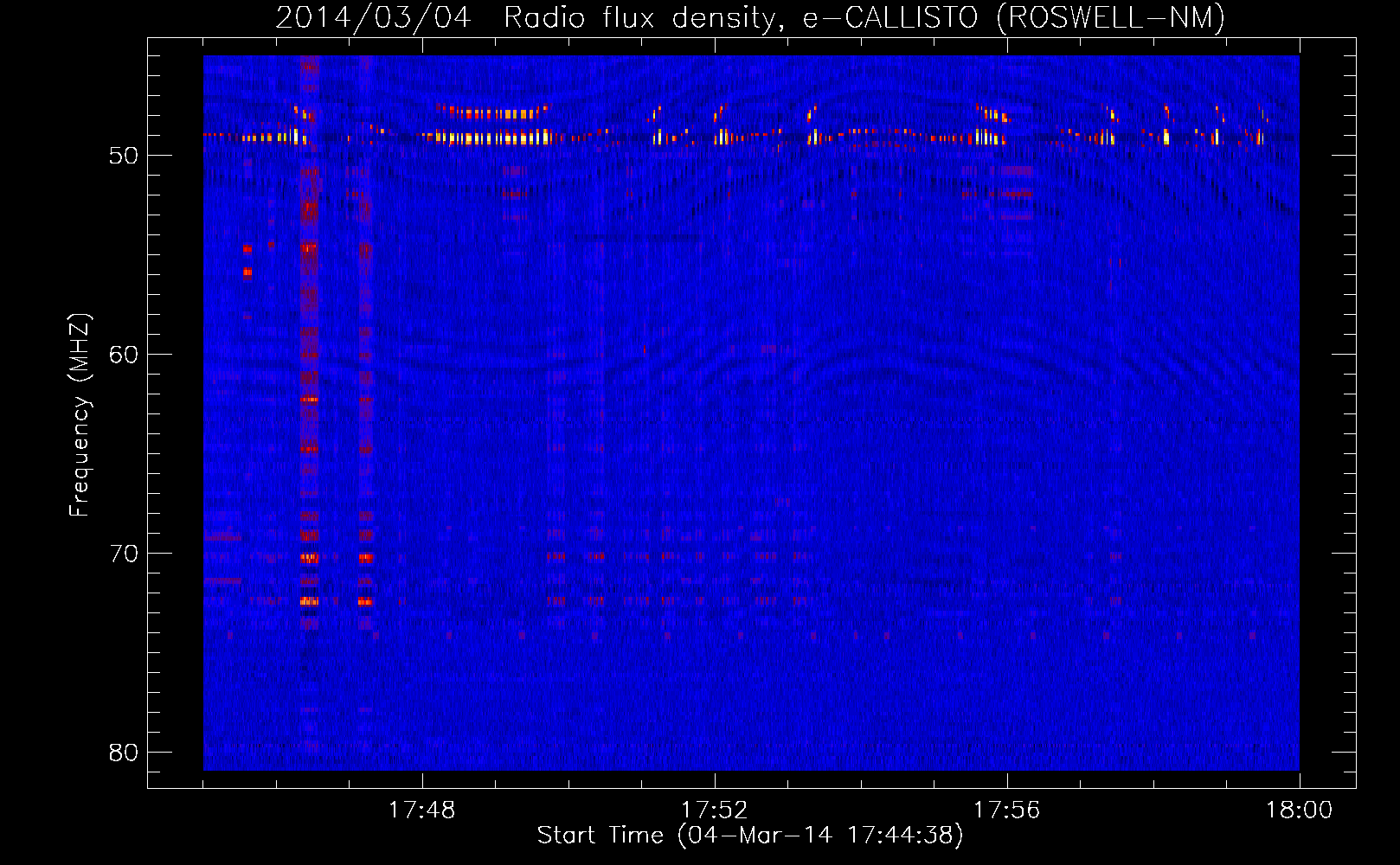This screenshot has width=1400, height=865.
Task: Click the 17:52 time tick label
Action: [714, 810]
